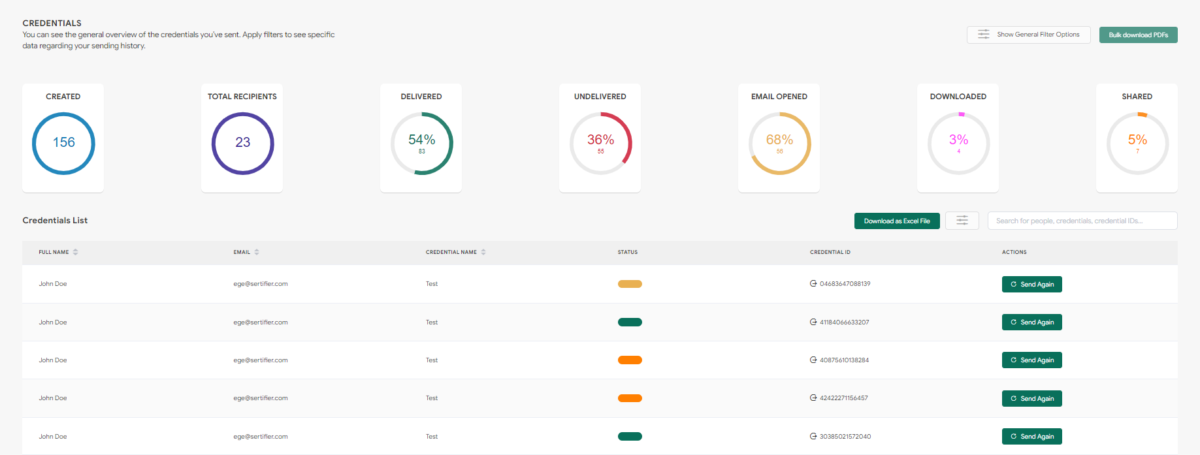This screenshot has height=455, width=1200.
Task: Click the CREDENTIALS page title
Action: pyautogui.click(x=52, y=22)
